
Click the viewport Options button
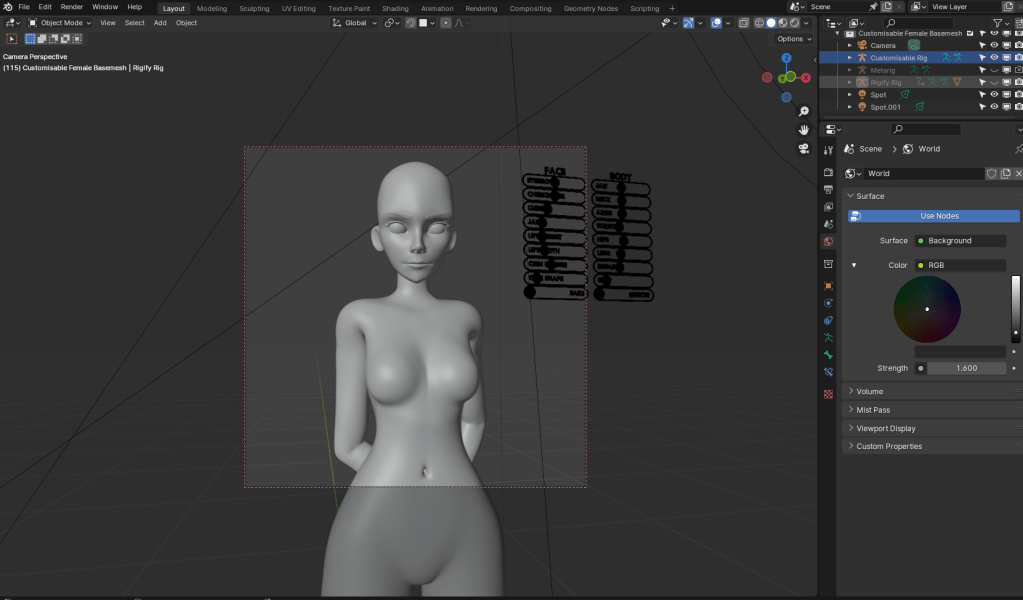792,39
